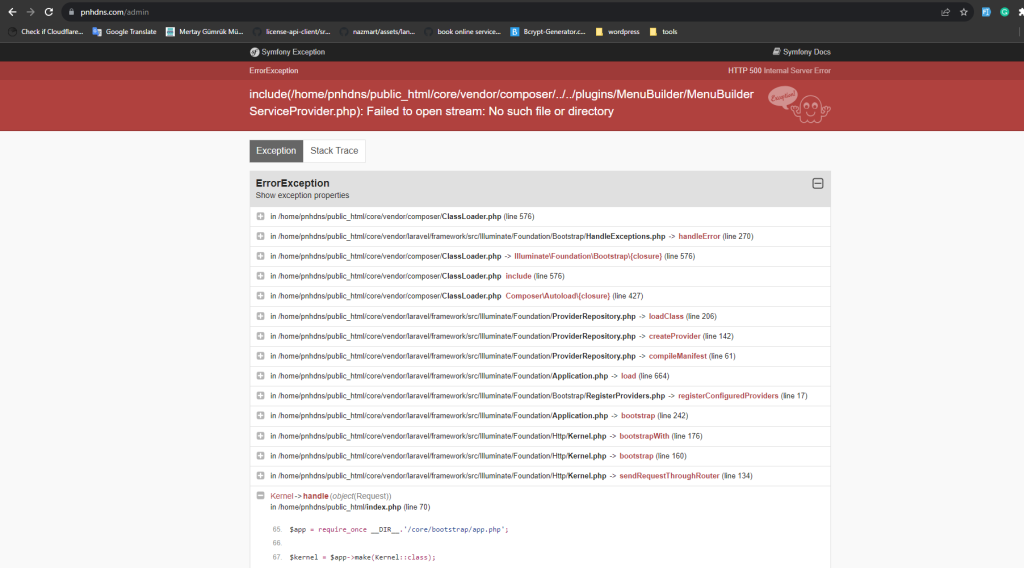Click the include() failed to open stream message
Screen dimensions: 1024x568
click(502, 103)
